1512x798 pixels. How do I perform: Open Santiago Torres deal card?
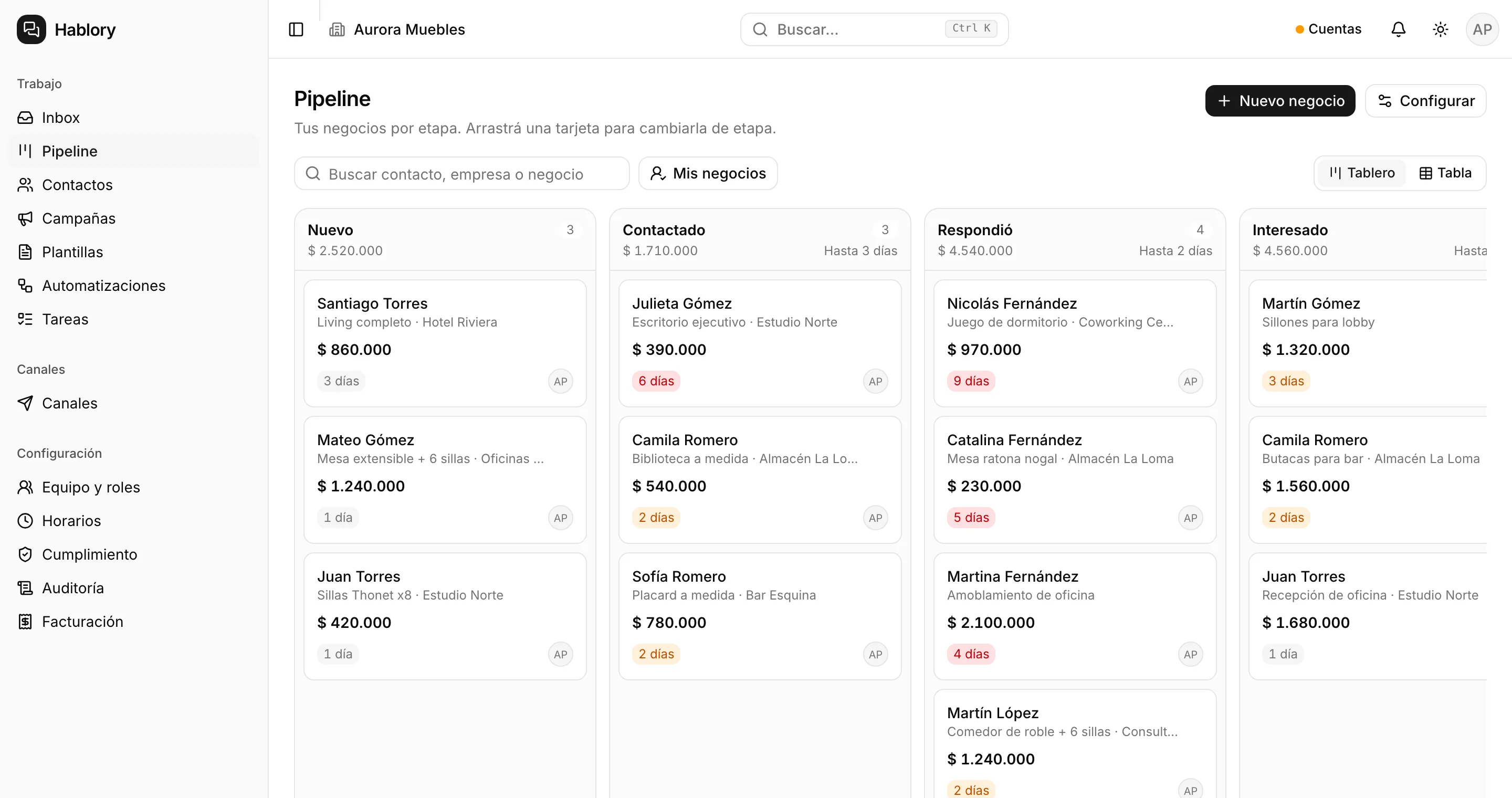445,344
